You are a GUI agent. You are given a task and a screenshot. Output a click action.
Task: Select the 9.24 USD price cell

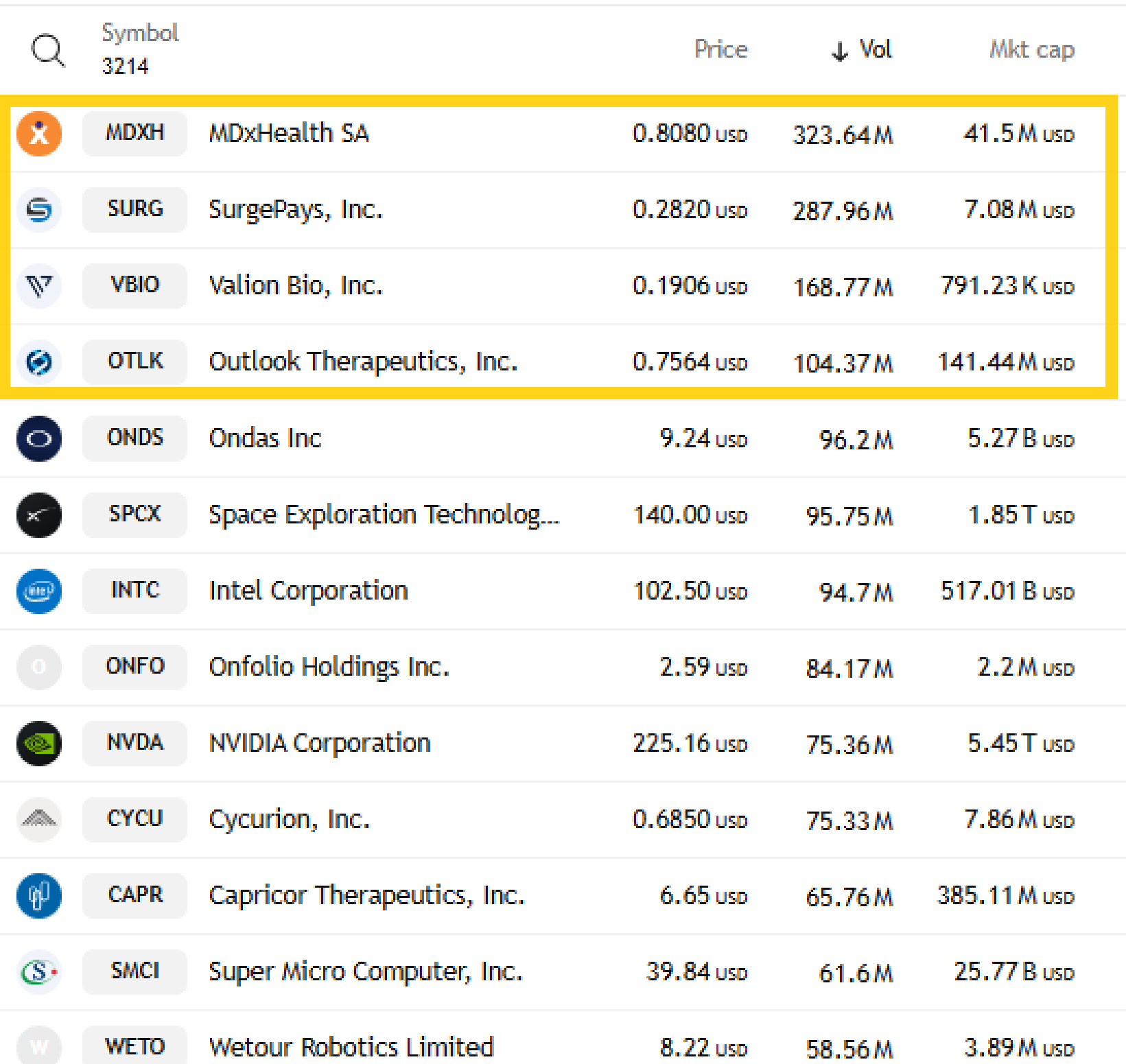(703, 438)
